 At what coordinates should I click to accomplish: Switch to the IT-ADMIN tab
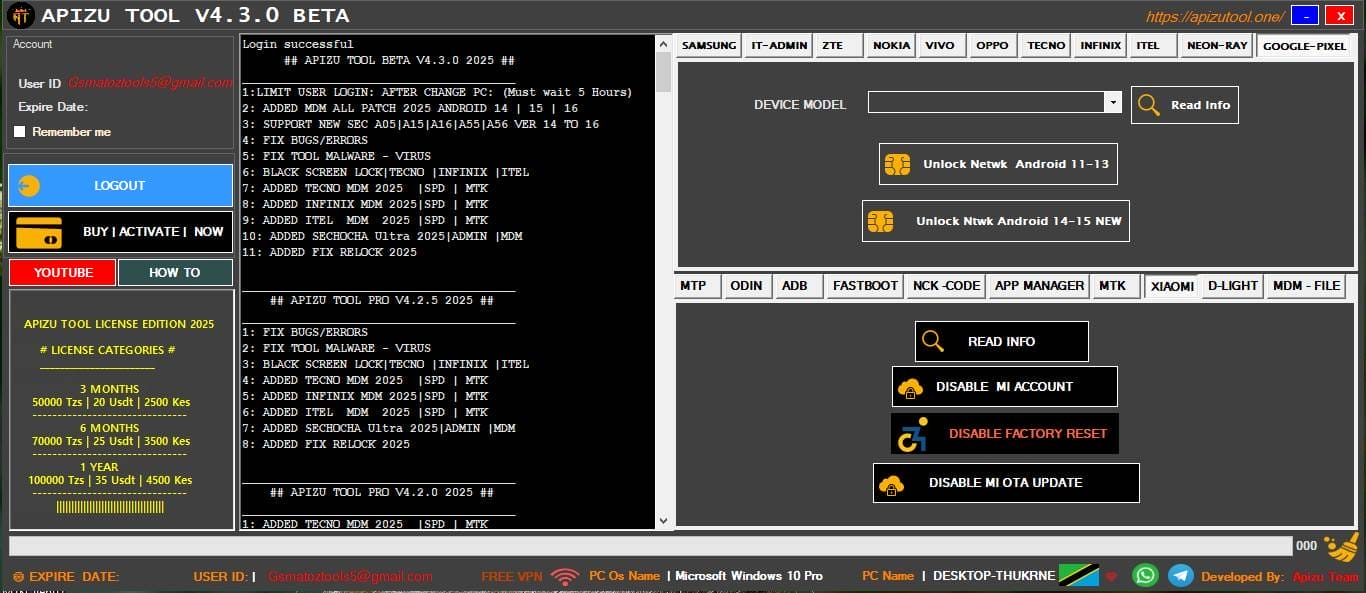click(x=777, y=46)
